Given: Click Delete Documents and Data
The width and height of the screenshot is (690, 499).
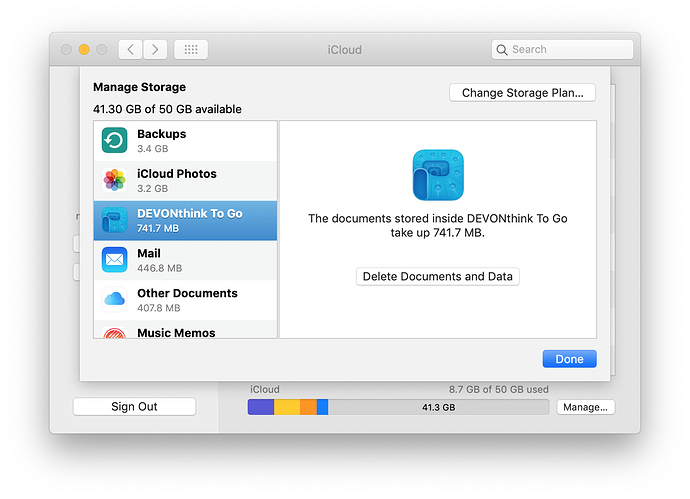Looking at the screenshot, I should tap(437, 276).
